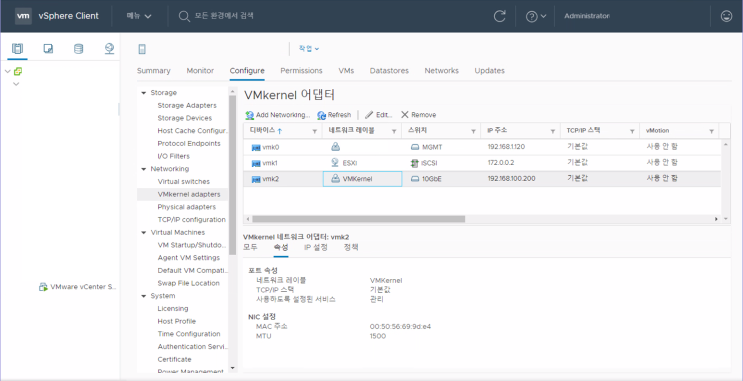Open Swap File Location settings
743x381 pixels.
(x=189, y=283)
